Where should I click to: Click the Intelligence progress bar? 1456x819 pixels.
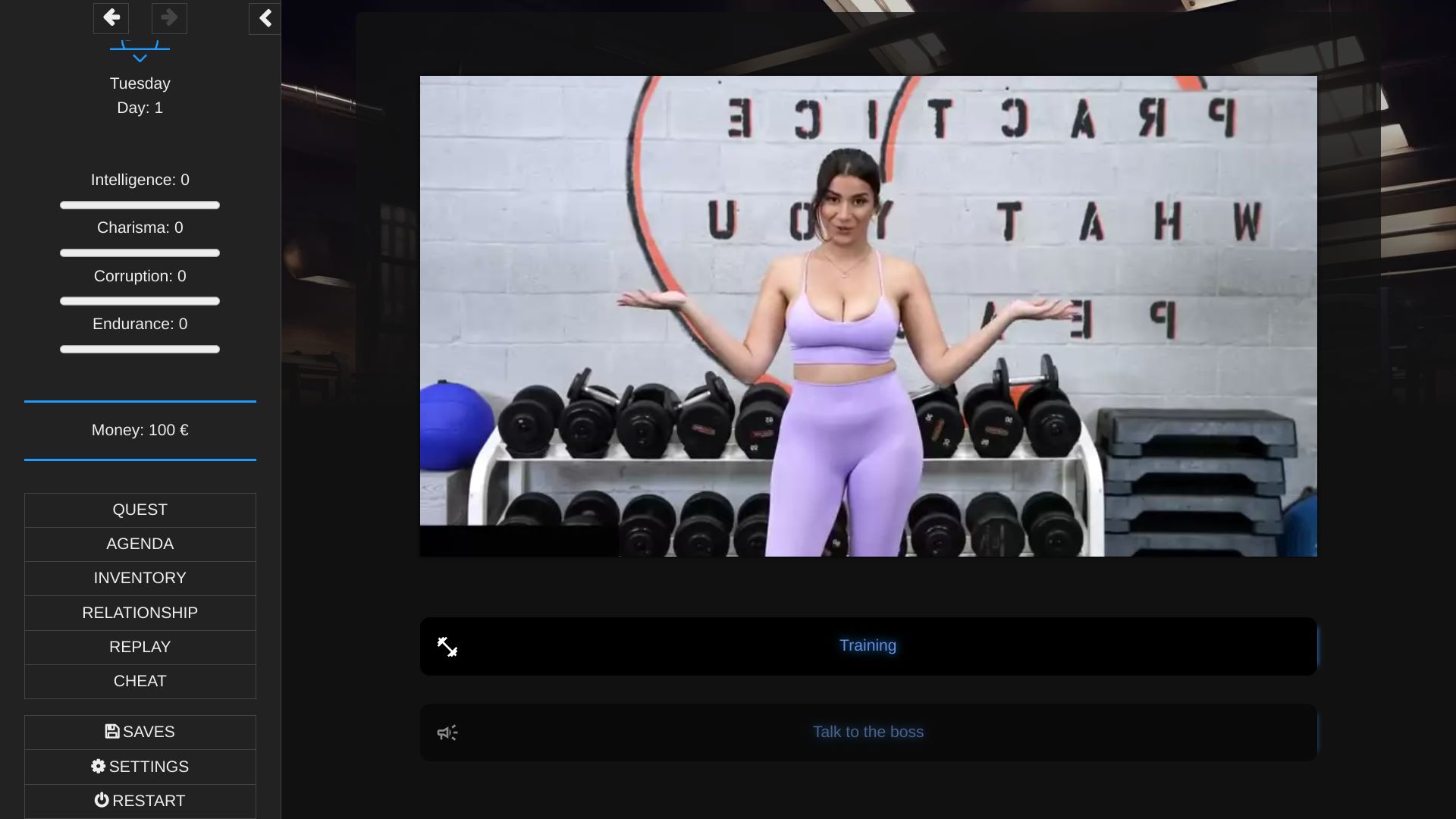pyautogui.click(x=140, y=206)
